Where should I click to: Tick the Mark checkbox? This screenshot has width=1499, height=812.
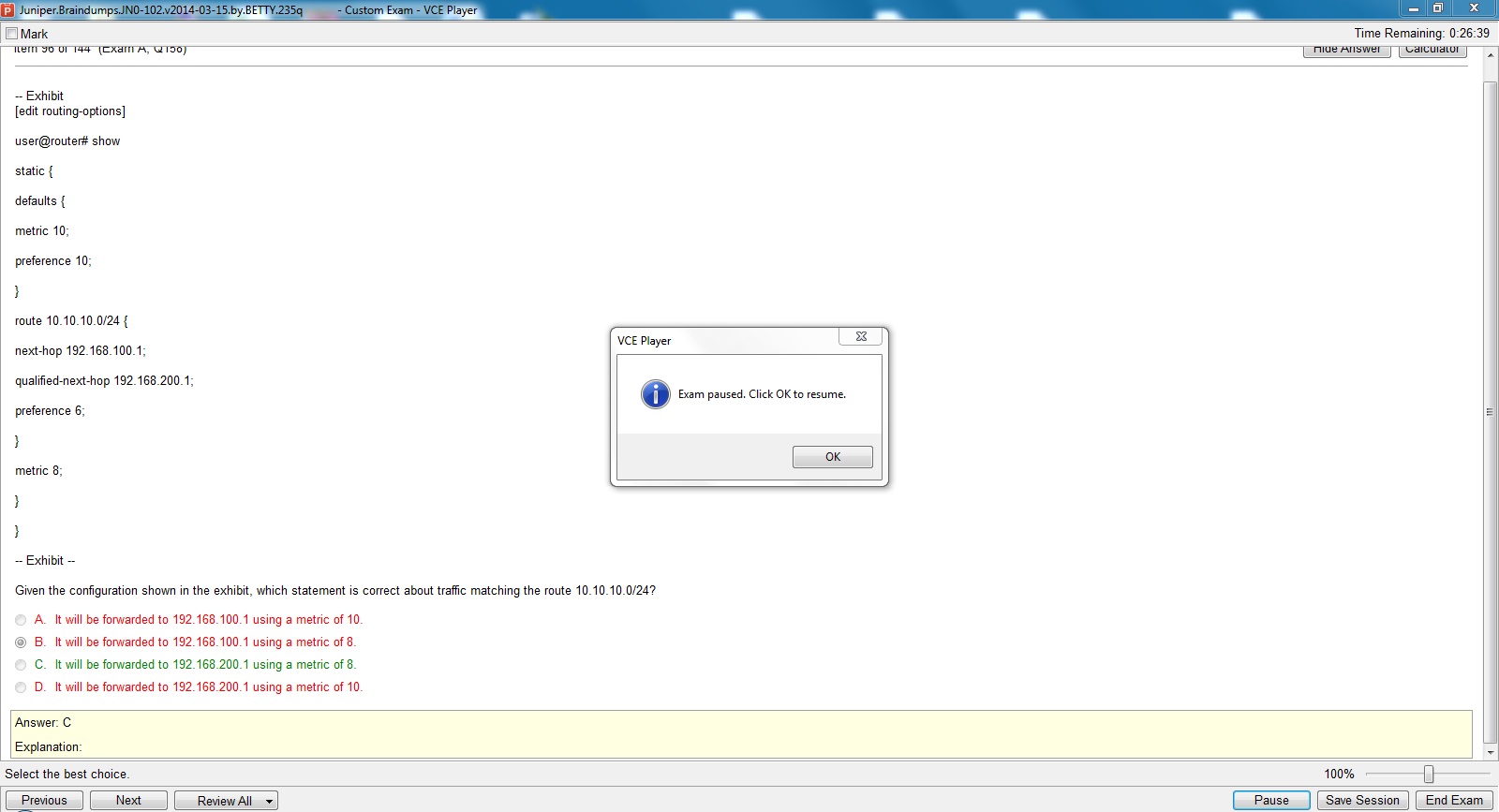tap(12, 34)
